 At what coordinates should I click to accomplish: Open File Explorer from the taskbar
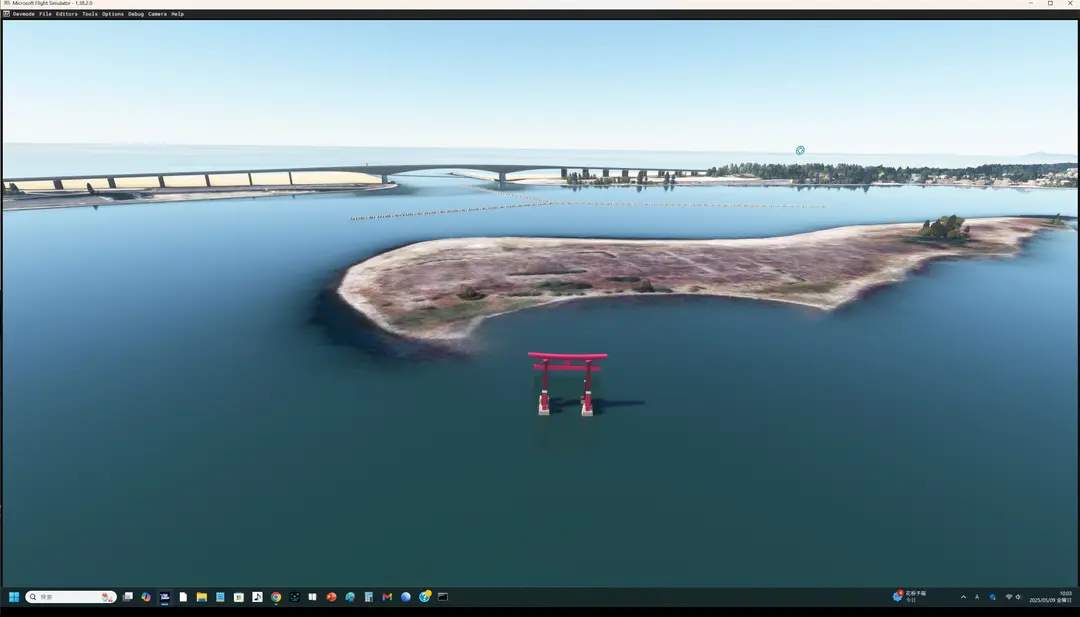(202, 597)
